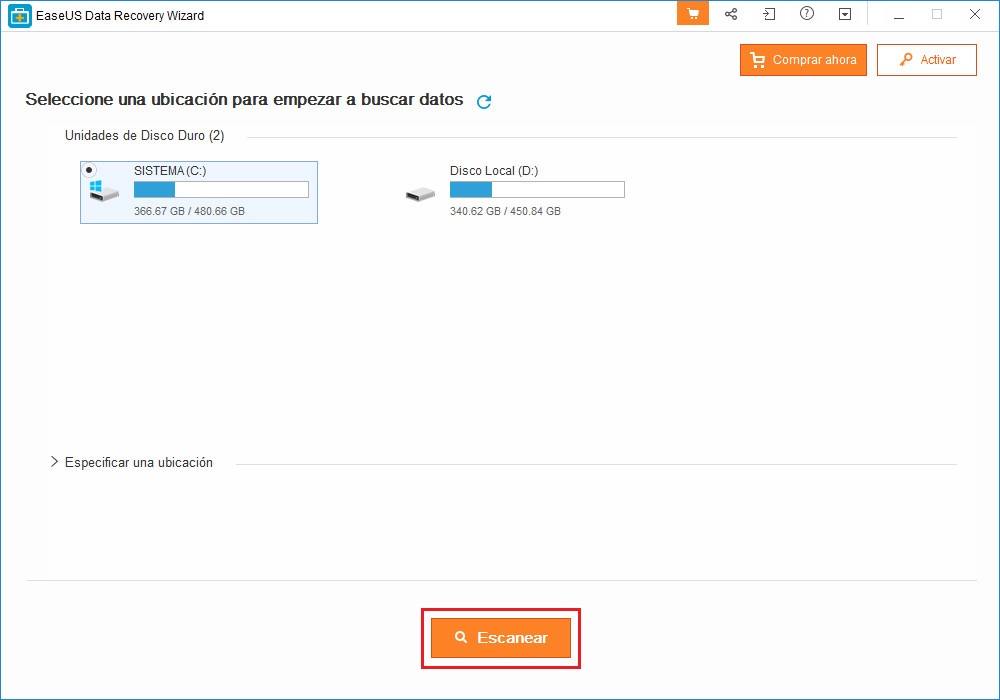1000x700 pixels.
Task: Start scan with Escanear button
Action: pyautogui.click(x=501, y=638)
